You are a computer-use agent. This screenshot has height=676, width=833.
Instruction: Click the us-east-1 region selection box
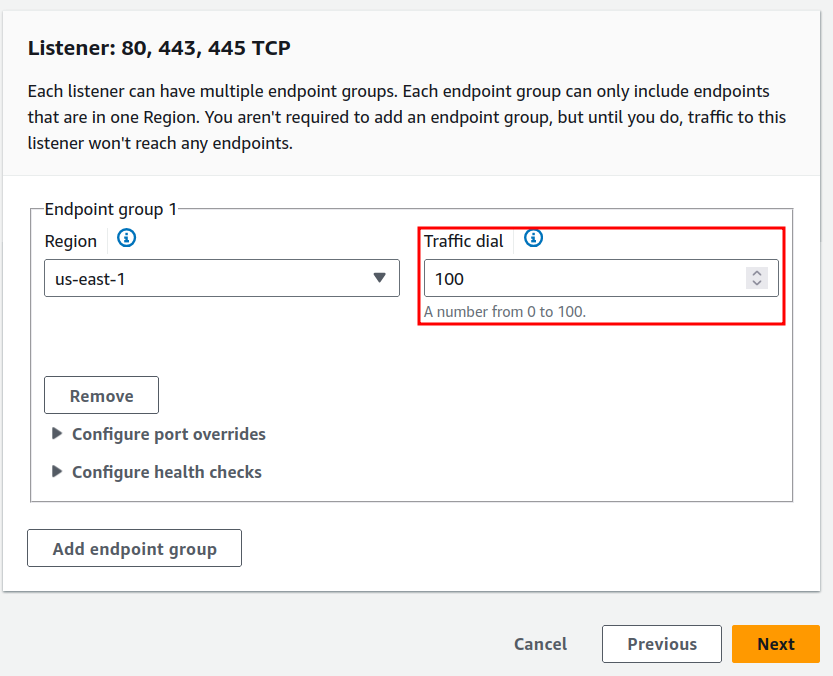click(x=220, y=278)
